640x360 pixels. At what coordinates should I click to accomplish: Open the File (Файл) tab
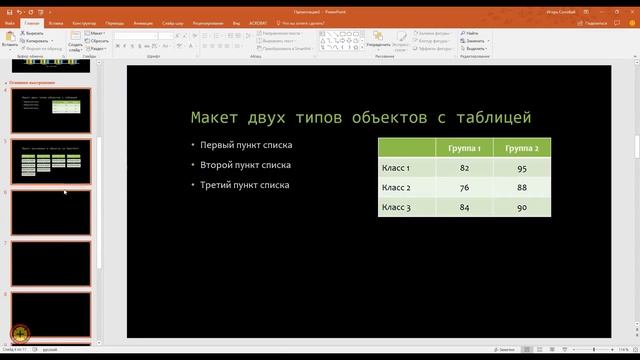click(10, 23)
